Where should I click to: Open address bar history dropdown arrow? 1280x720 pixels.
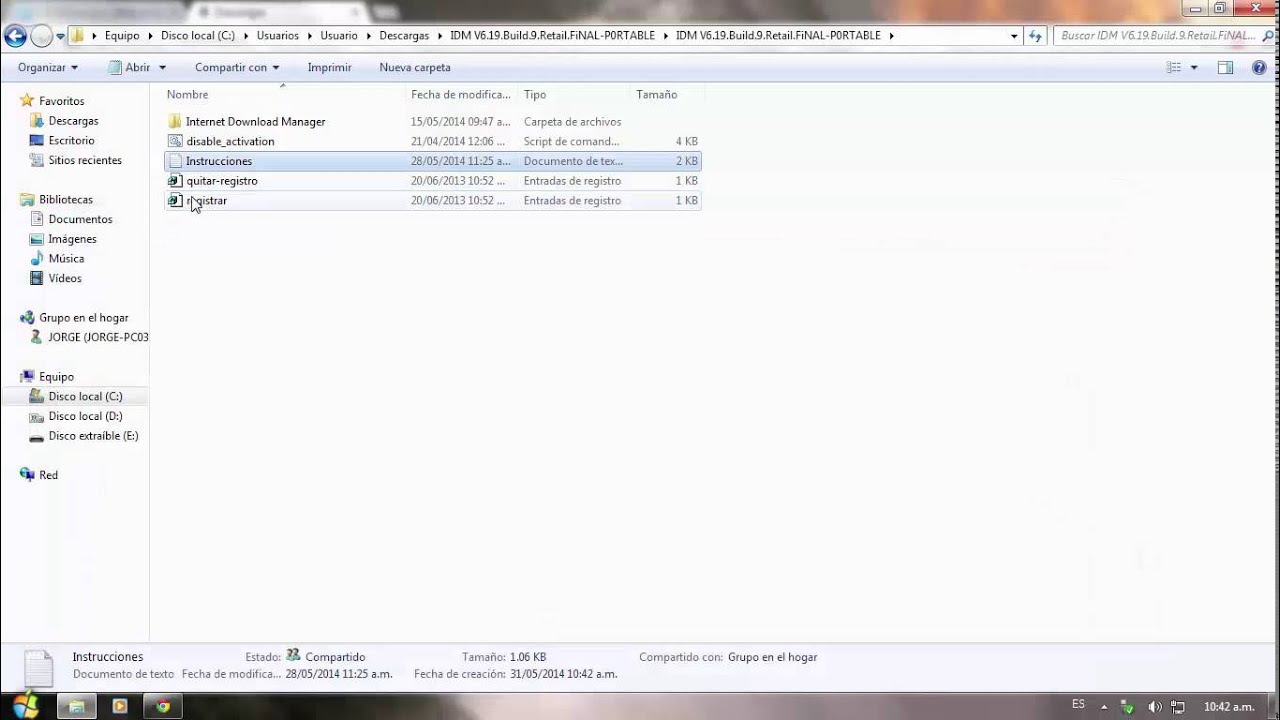[1015, 36]
